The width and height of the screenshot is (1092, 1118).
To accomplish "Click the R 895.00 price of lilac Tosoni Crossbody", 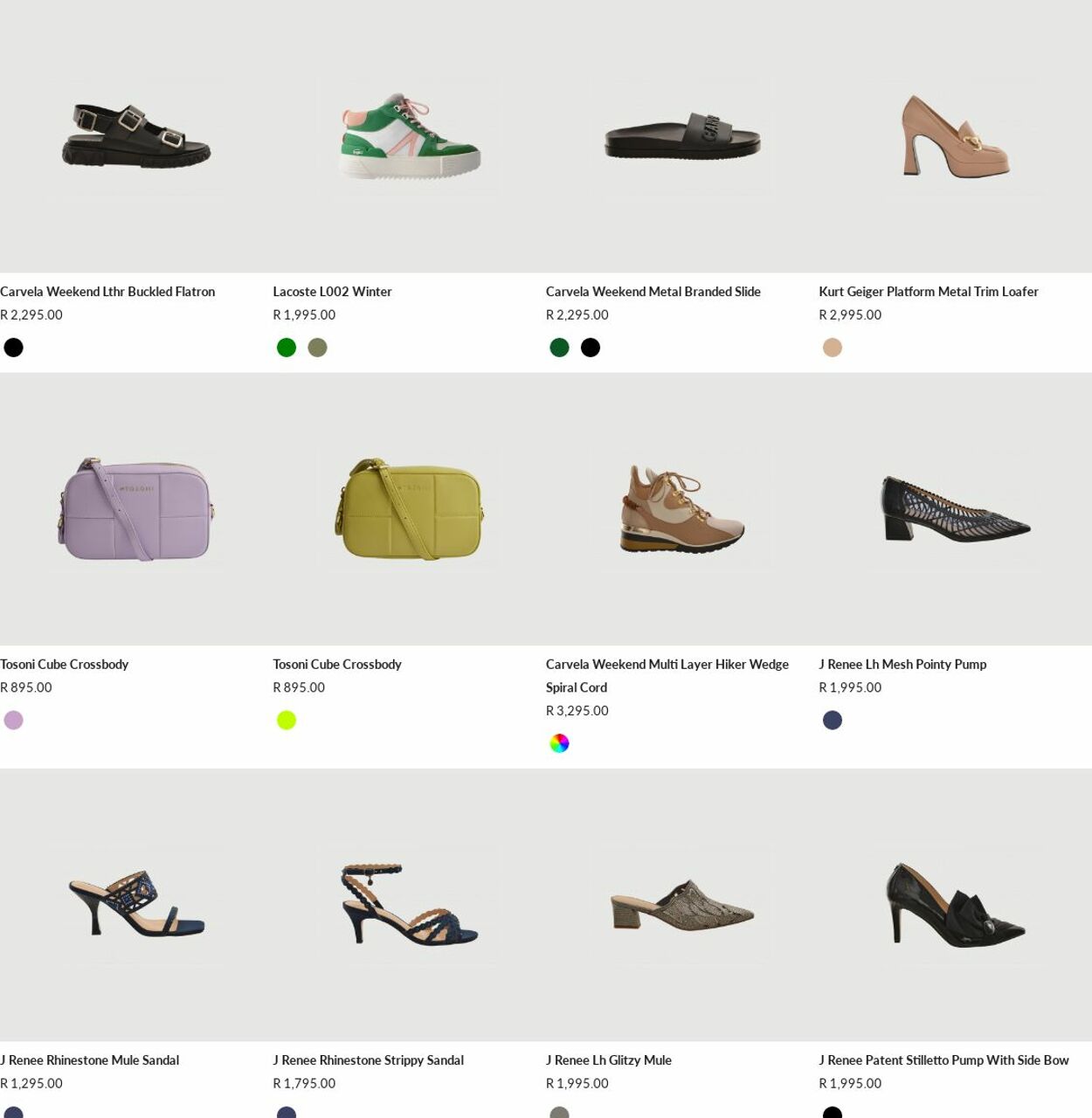I will [x=26, y=688].
